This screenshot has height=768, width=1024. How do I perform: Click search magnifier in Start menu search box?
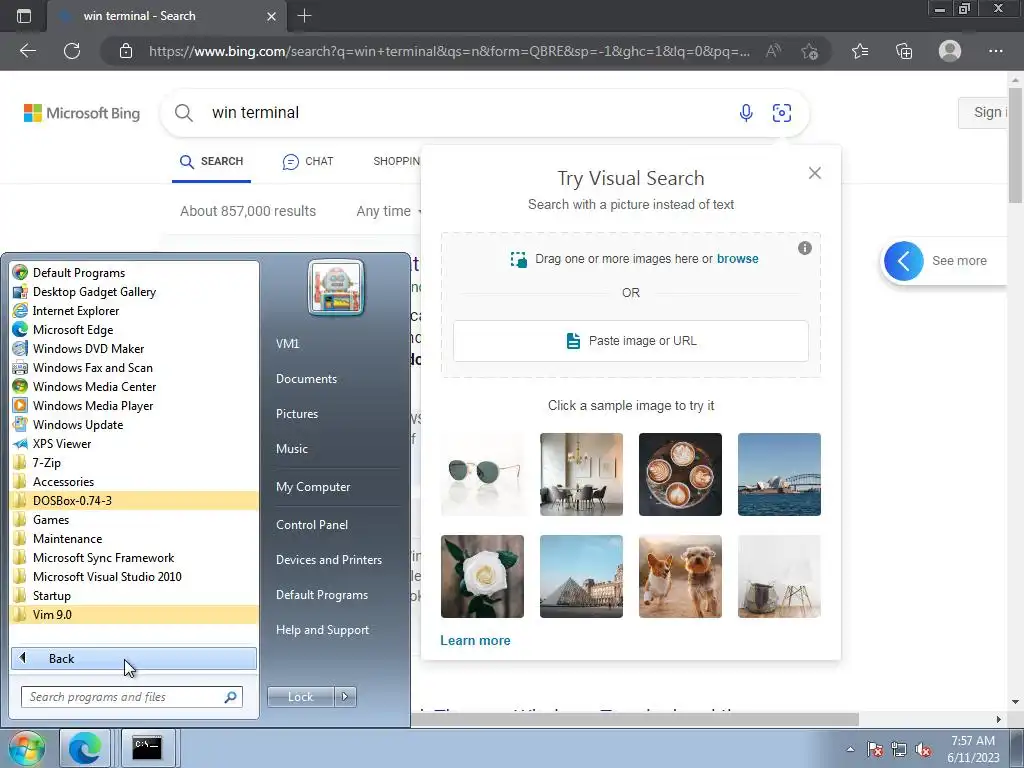(231, 697)
